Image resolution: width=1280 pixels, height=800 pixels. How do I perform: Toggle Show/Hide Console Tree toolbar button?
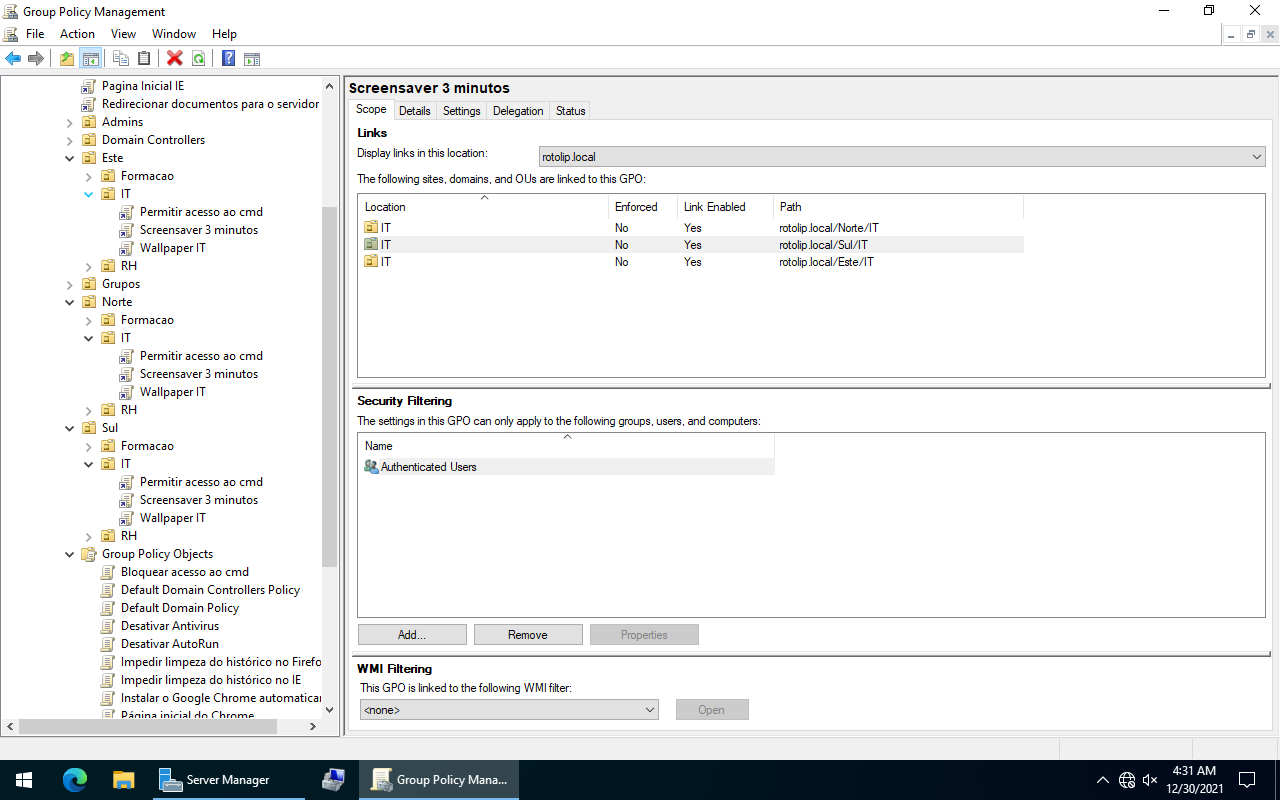[x=91, y=59]
